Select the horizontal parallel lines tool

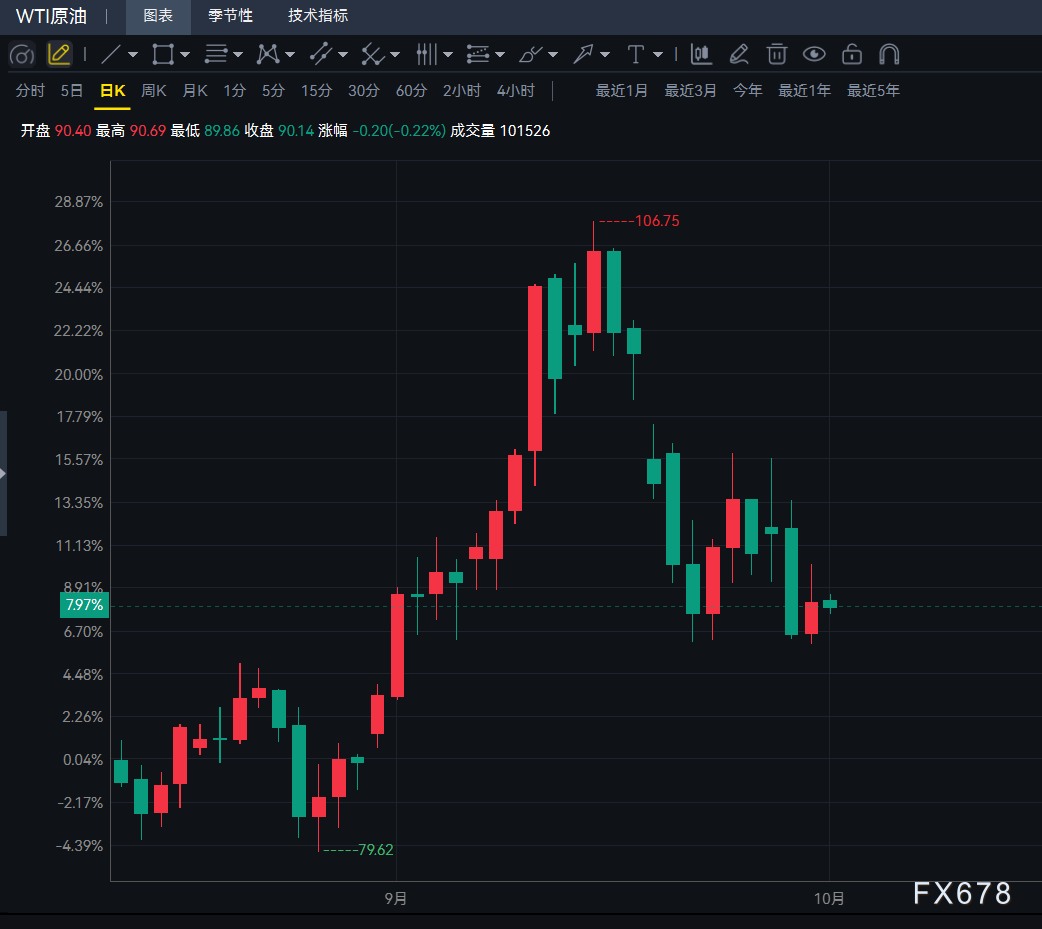click(x=215, y=54)
